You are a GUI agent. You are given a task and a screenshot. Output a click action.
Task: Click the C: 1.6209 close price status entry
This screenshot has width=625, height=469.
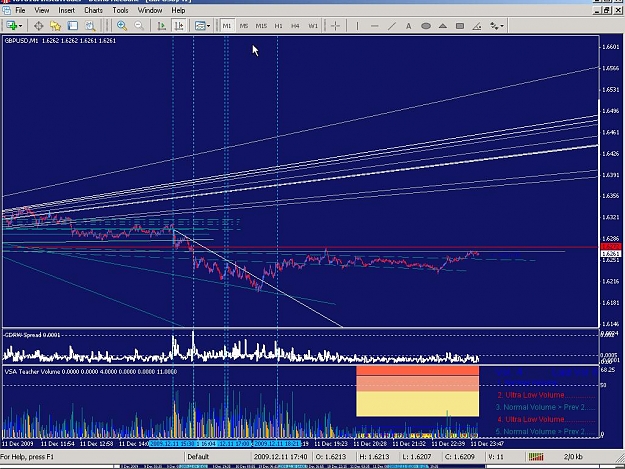click(x=460, y=457)
